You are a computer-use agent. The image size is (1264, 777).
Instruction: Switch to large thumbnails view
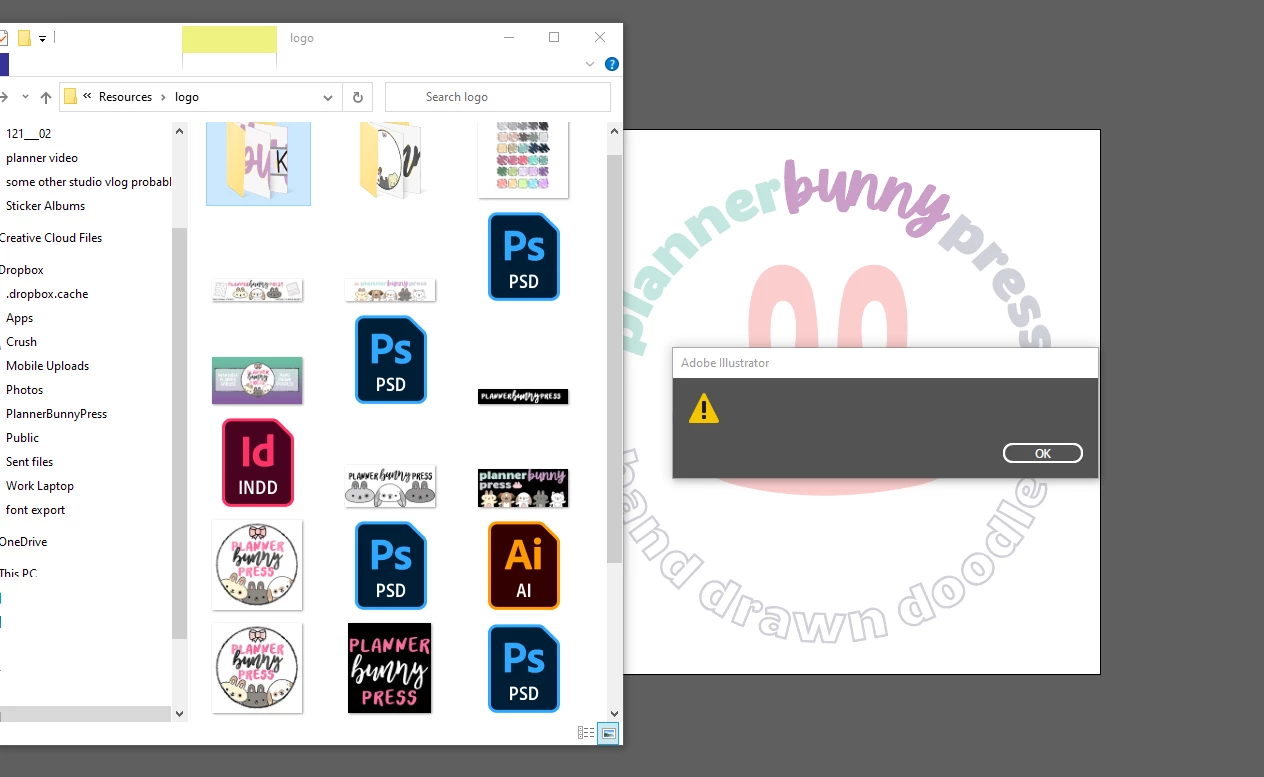[608, 733]
